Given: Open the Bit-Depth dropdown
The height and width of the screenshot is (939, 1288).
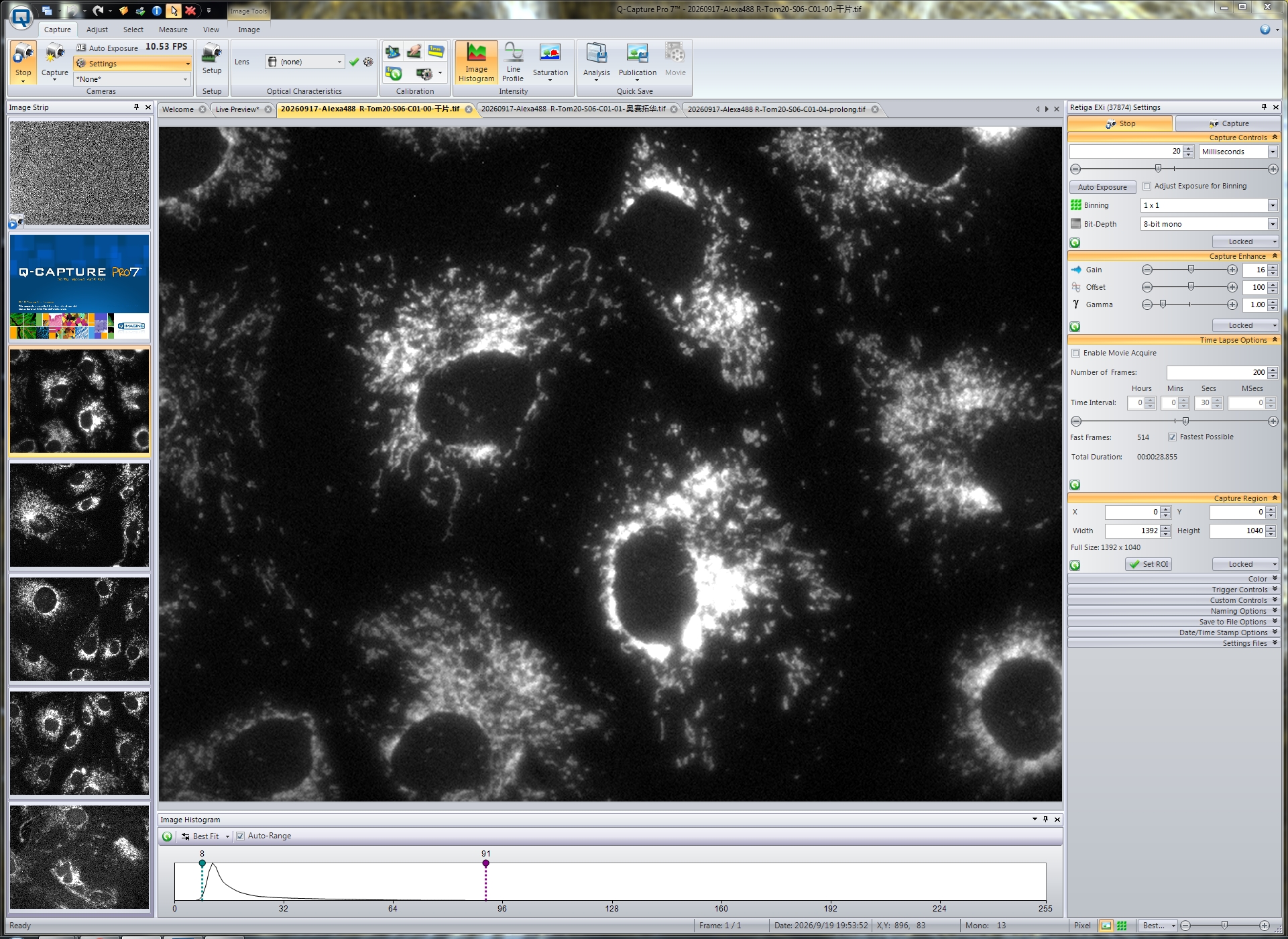Looking at the screenshot, I should point(1209,224).
